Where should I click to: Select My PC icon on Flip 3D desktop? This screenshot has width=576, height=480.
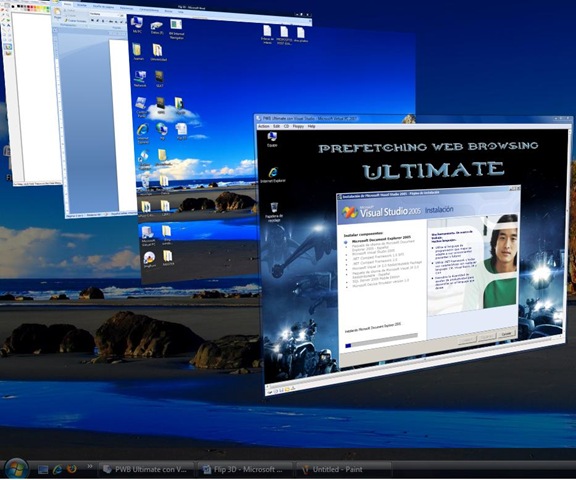(x=137, y=25)
